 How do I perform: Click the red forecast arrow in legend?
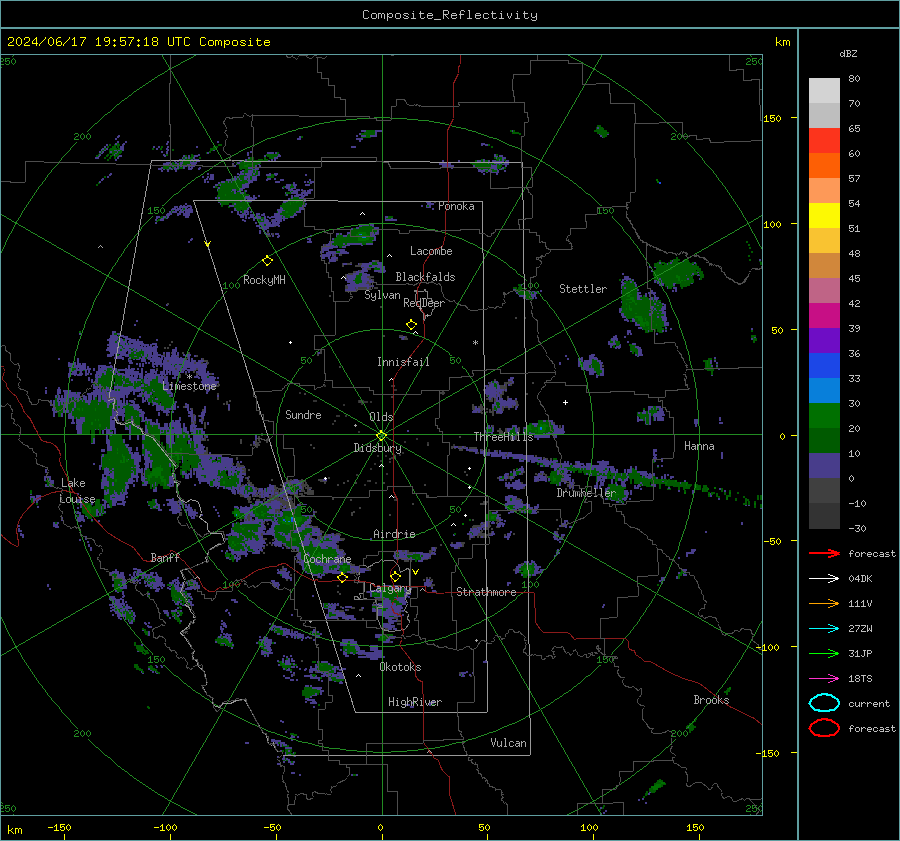tap(824, 553)
